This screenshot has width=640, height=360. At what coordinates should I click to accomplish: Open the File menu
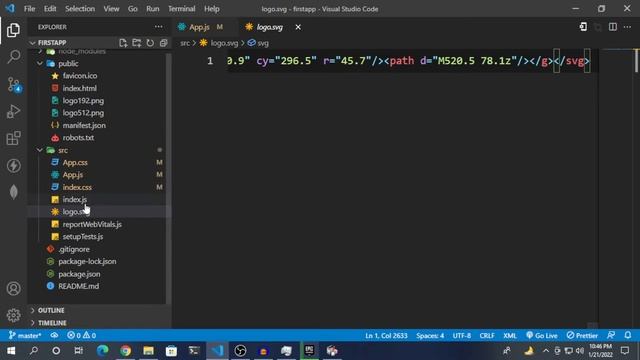[x=29, y=9]
